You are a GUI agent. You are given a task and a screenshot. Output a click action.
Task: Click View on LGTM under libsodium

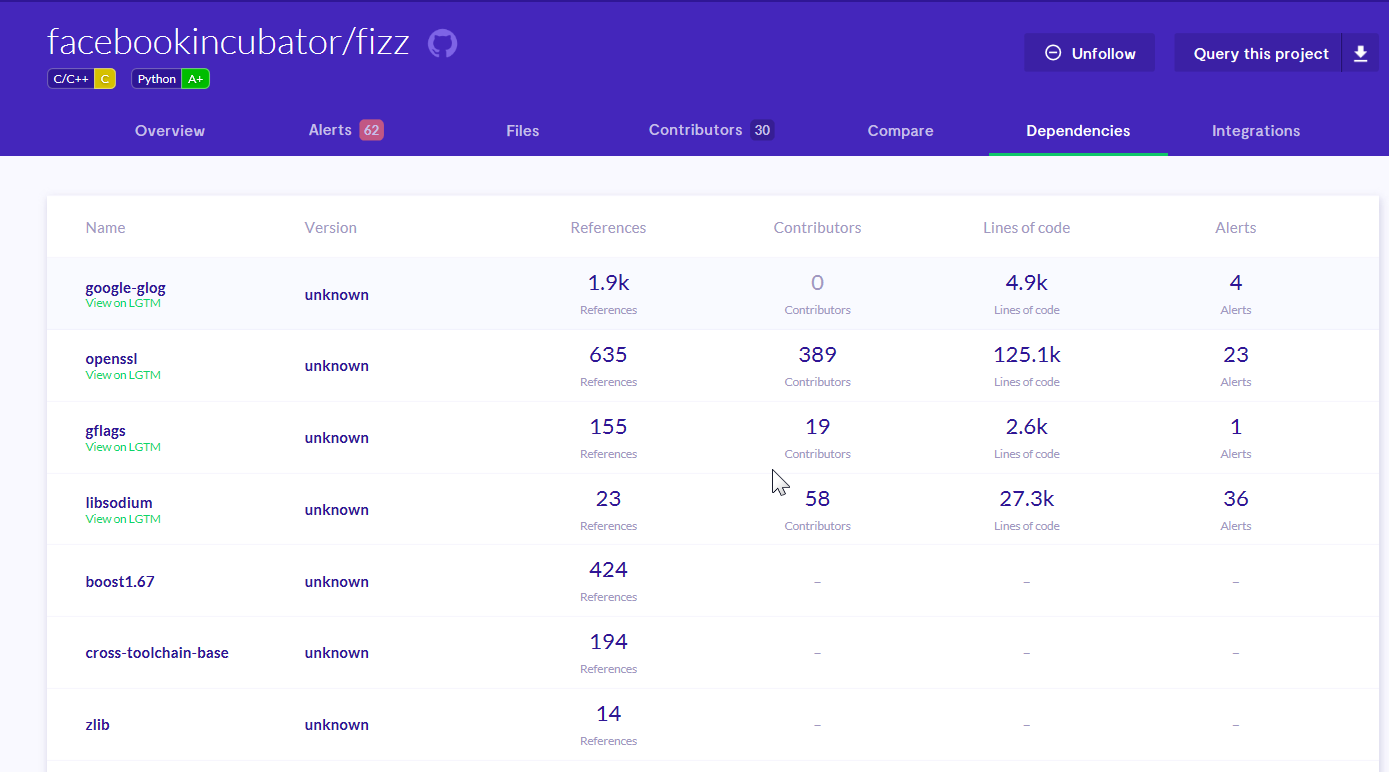coord(123,519)
